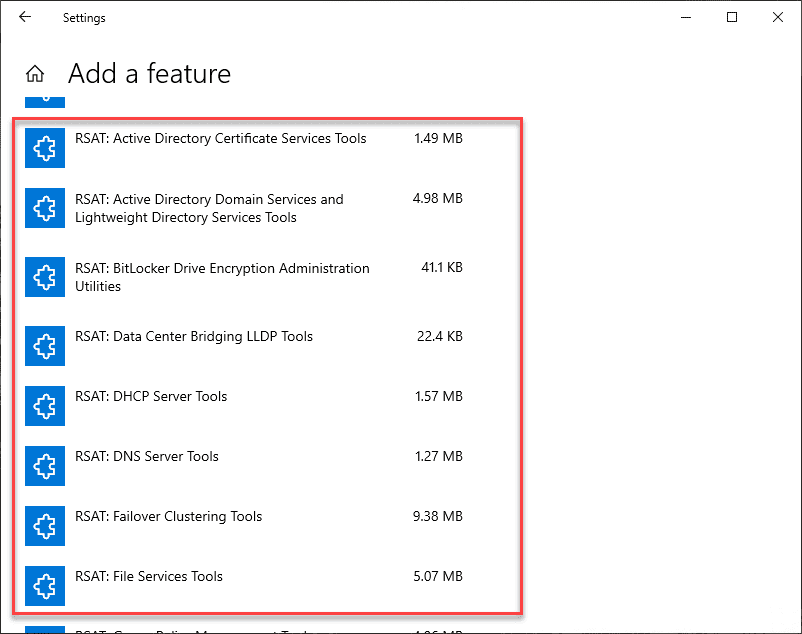The height and width of the screenshot is (634, 802).
Task: Click the 1.49 MB size value
Action: [x=438, y=139]
